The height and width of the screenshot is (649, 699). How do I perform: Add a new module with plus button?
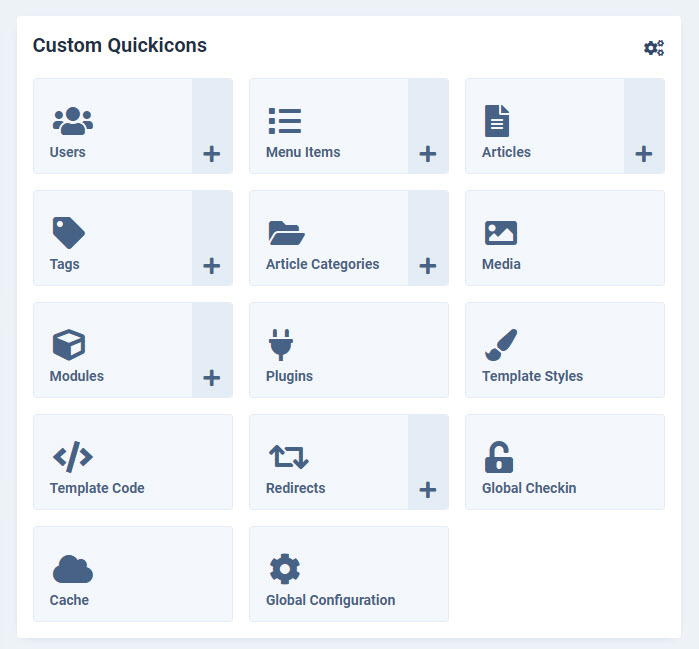click(x=212, y=378)
